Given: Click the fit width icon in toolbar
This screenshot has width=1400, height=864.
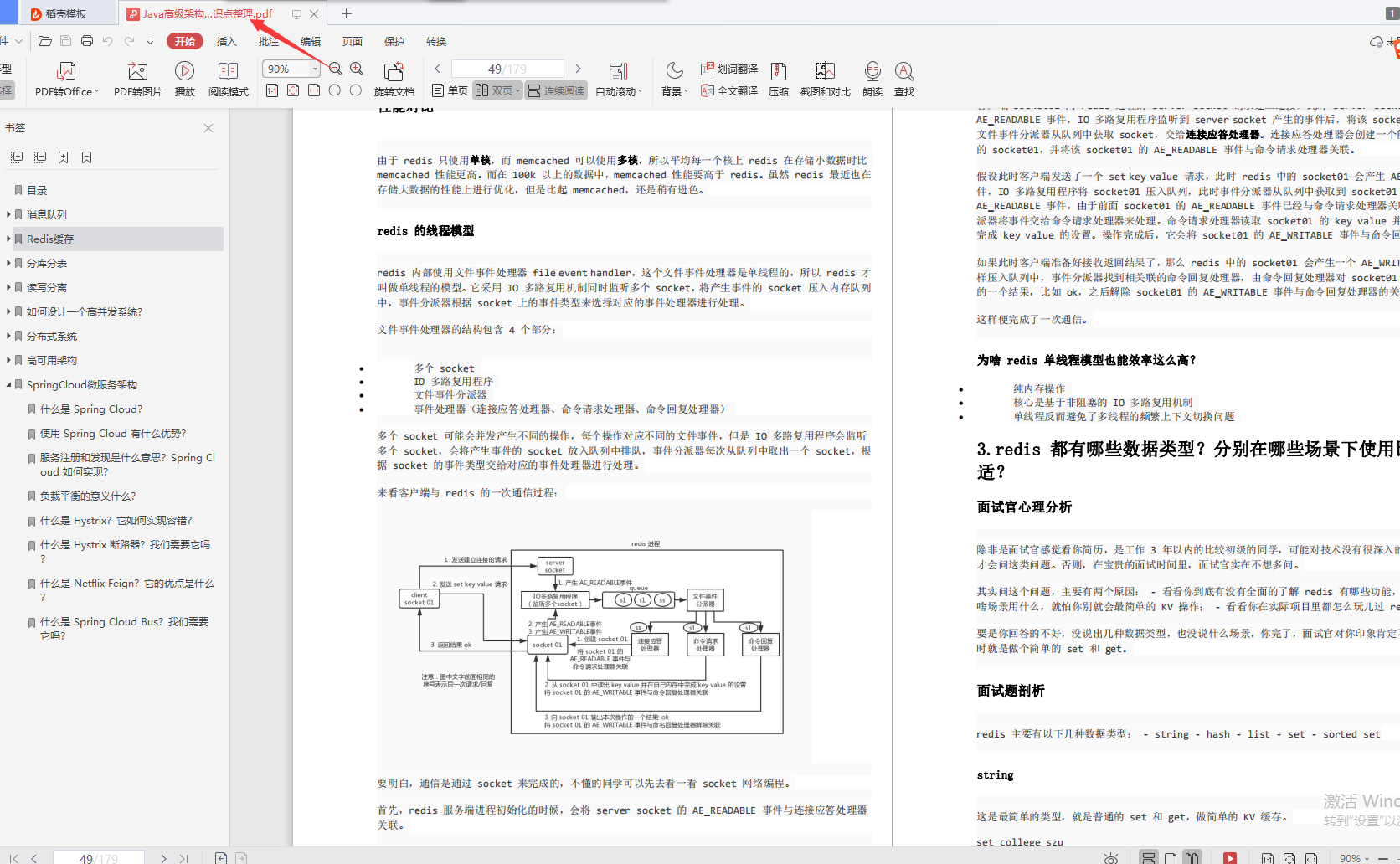Looking at the screenshot, I should click(x=314, y=90).
